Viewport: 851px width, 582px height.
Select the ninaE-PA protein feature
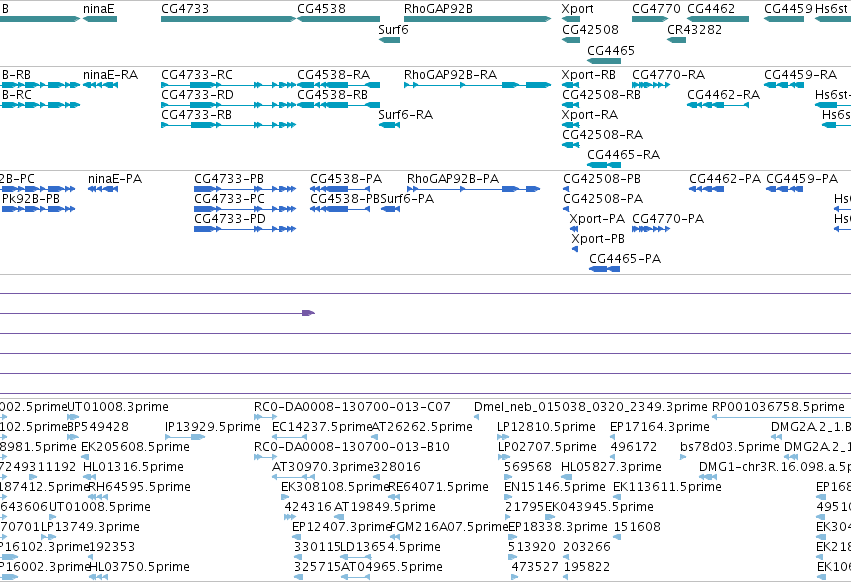click(103, 189)
